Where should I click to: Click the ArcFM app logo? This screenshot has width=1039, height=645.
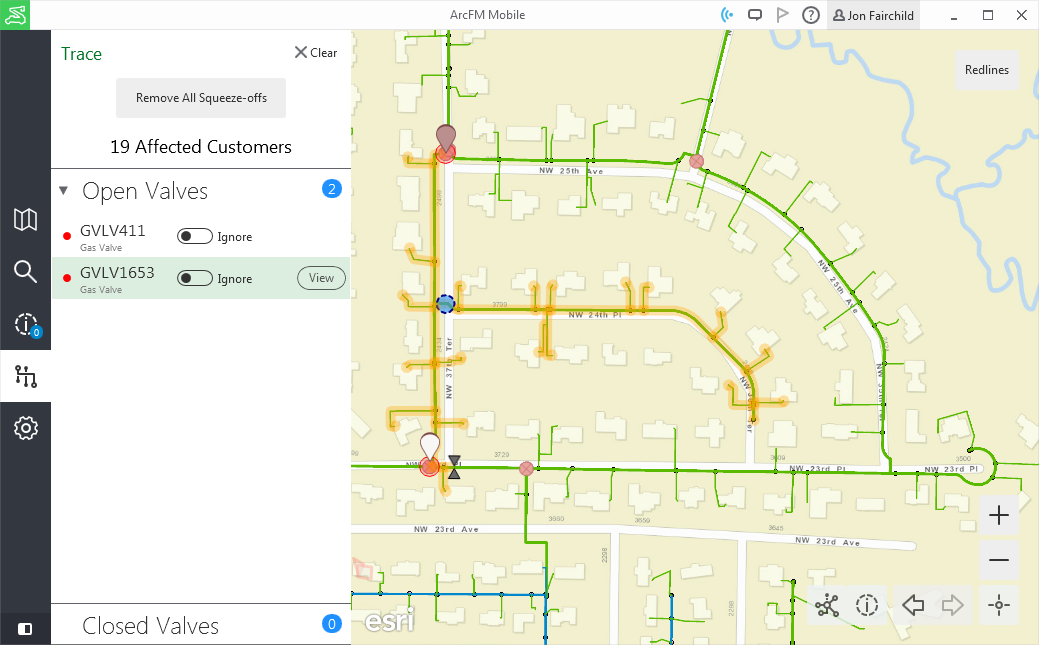pos(15,15)
